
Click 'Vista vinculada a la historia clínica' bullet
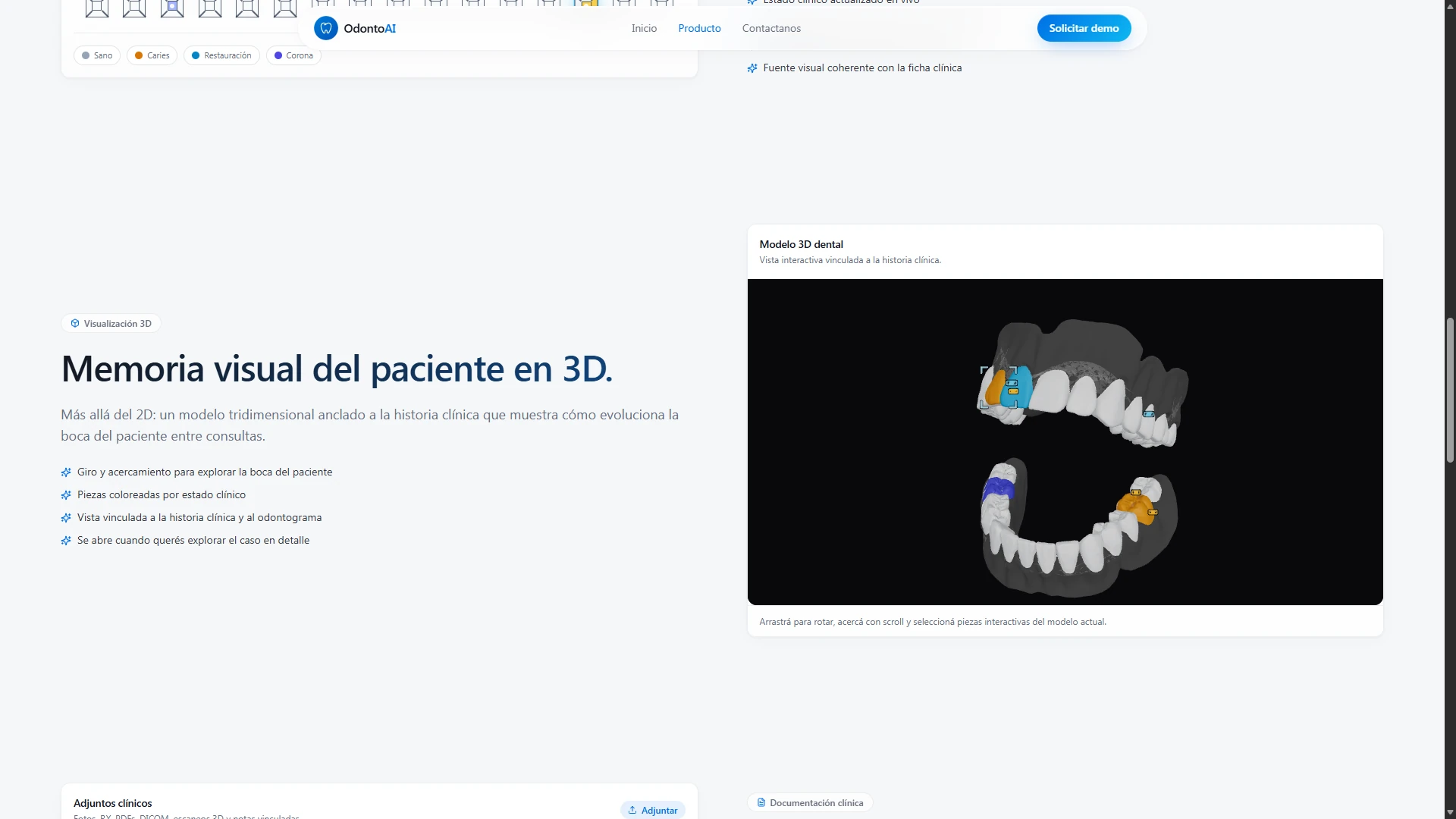(199, 517)
